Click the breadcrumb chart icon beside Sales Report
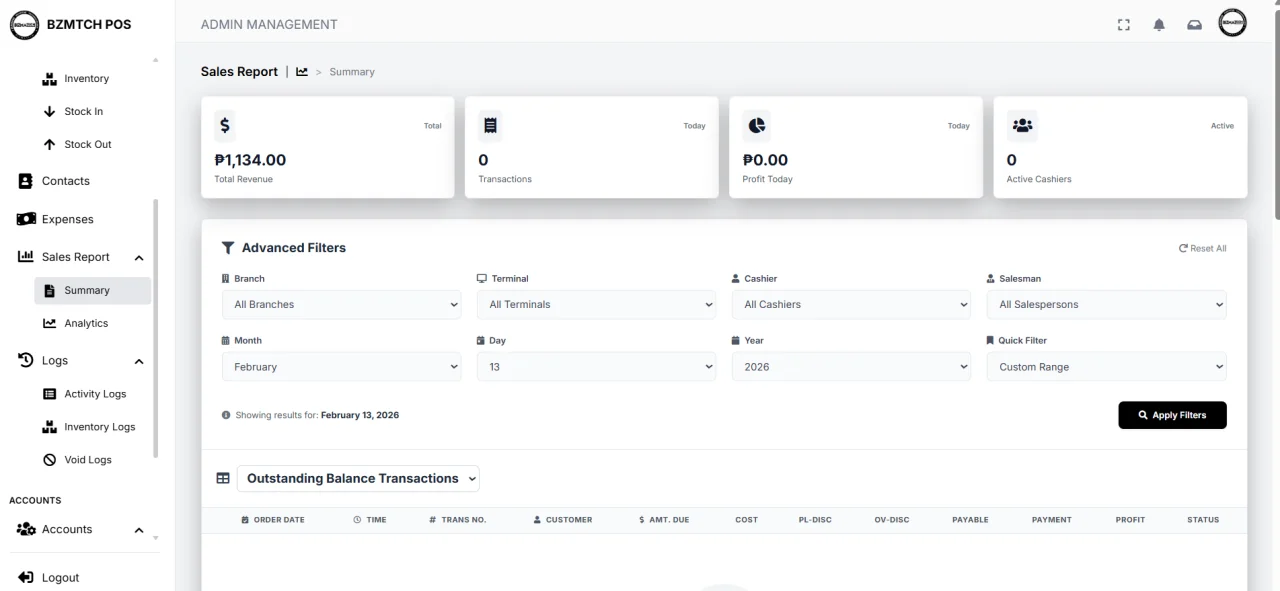Viewport: 1280px width, 591px height. 302,72
